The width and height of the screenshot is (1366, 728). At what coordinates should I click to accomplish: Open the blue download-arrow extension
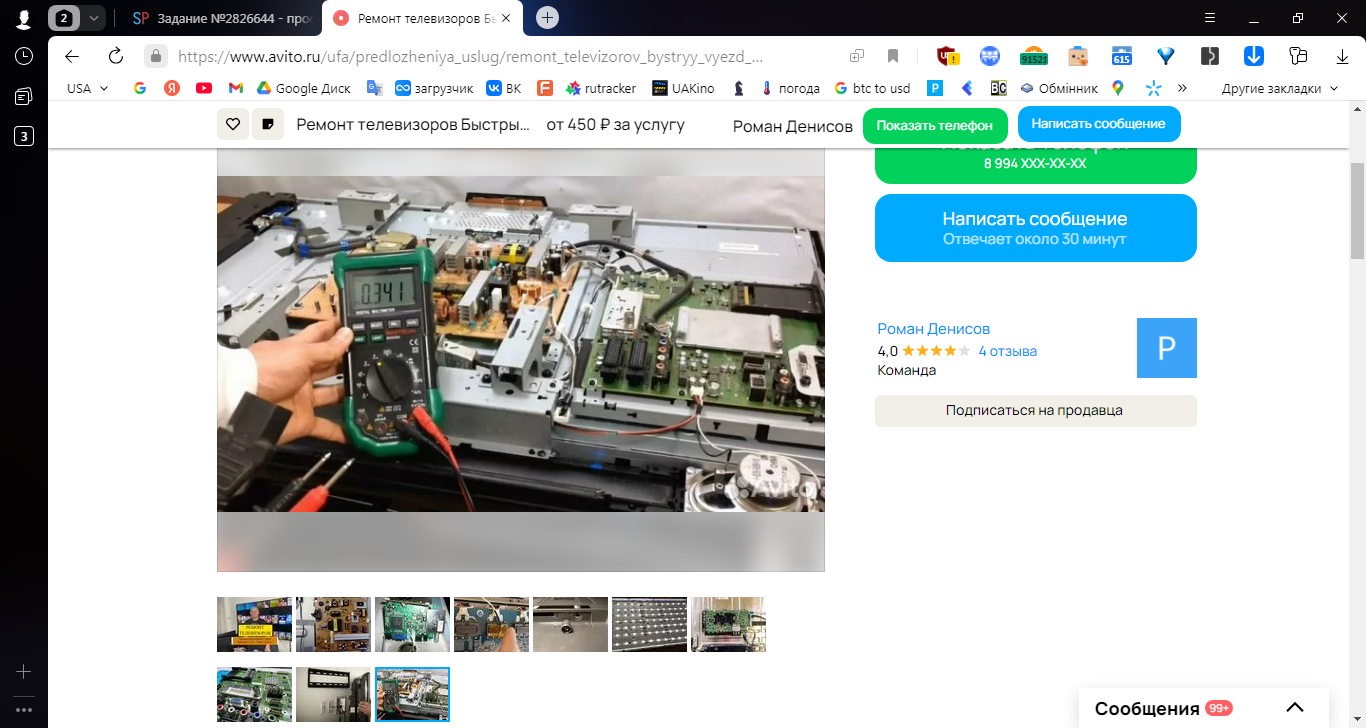(x=1254, y=56)
